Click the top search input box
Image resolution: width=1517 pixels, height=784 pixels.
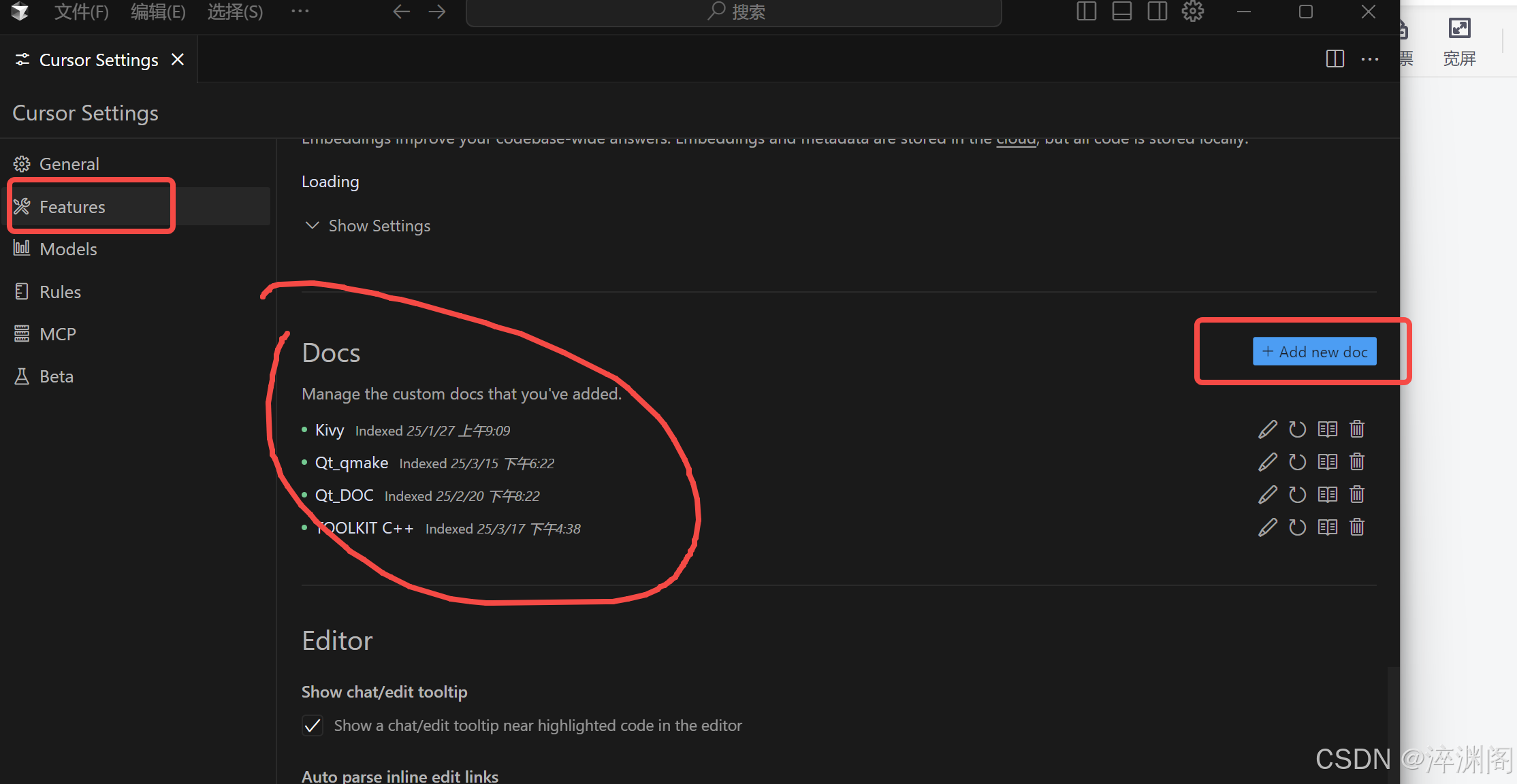(x=733, y=12)
